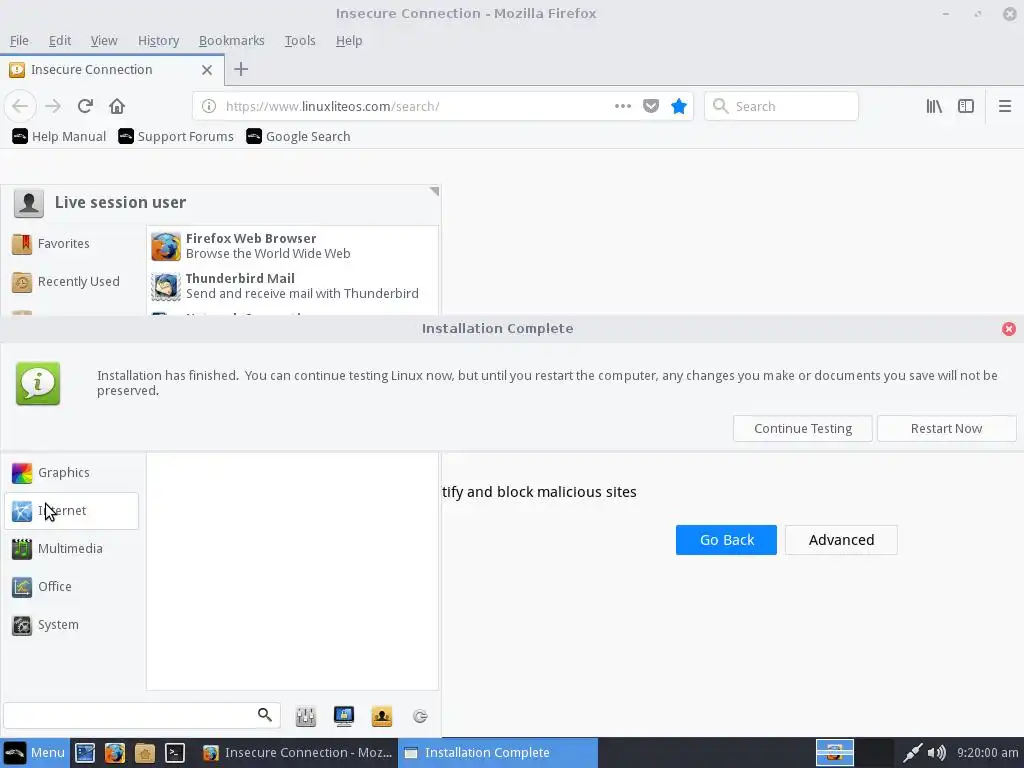Select Graphics category

[72, 472]
